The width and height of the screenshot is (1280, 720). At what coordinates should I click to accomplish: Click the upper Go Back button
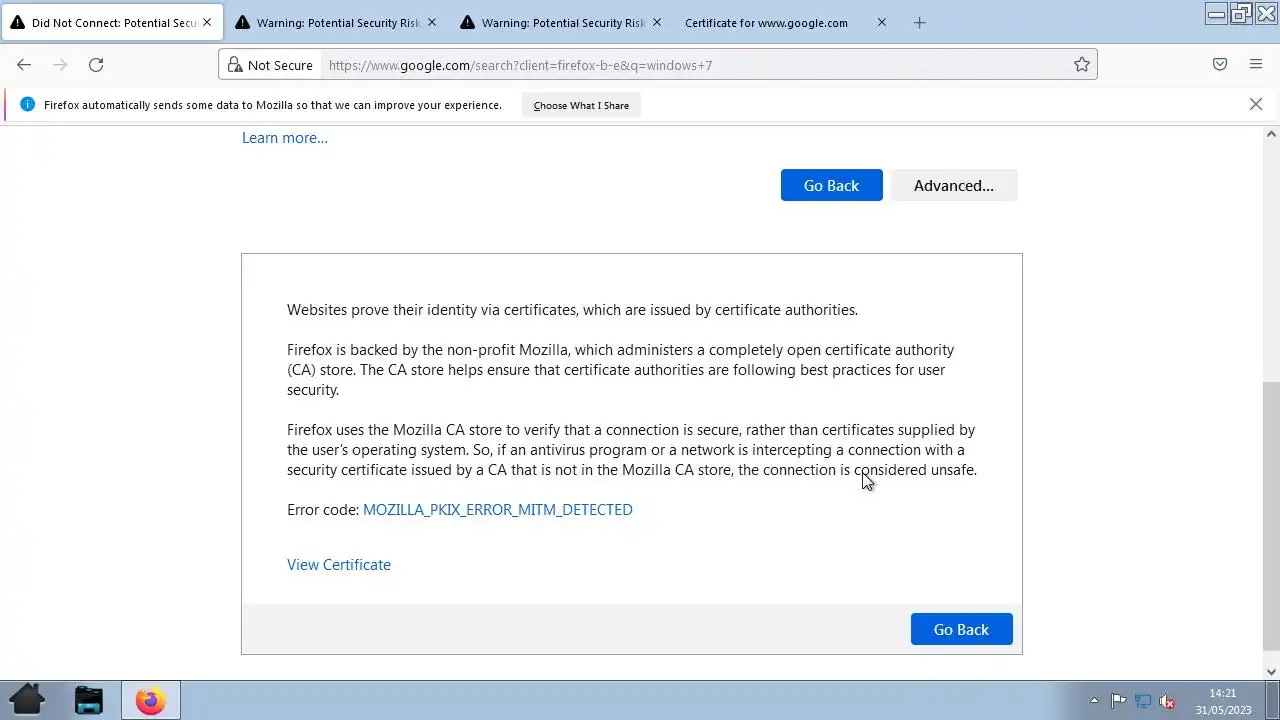tap(831, 185)
